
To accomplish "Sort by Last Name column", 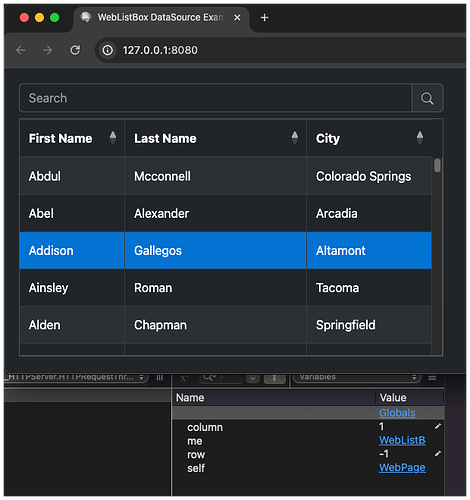I will (295, 138).
